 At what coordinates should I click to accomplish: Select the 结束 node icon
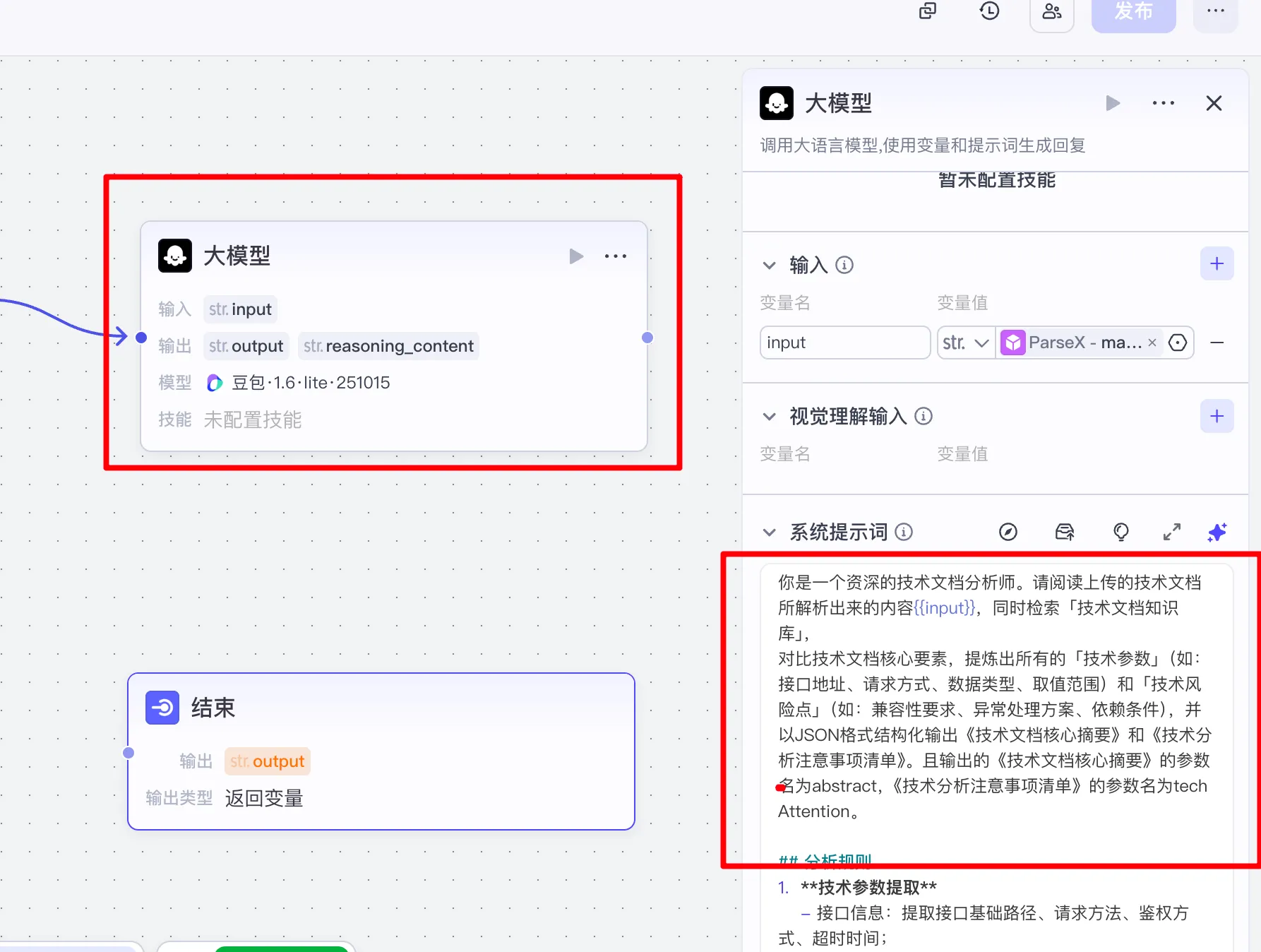coord(162,707)
